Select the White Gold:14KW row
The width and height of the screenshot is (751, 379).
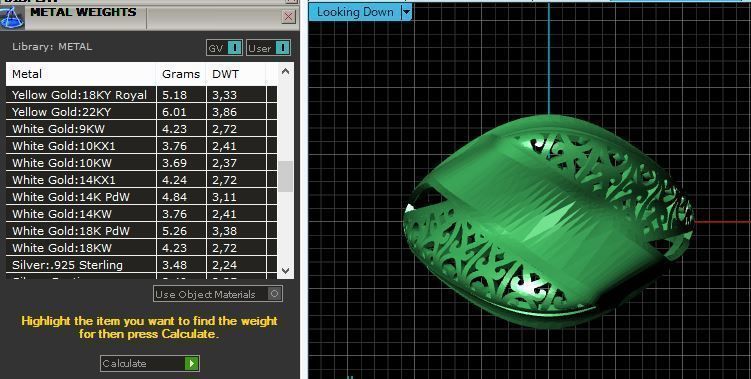tap(142, 214)
